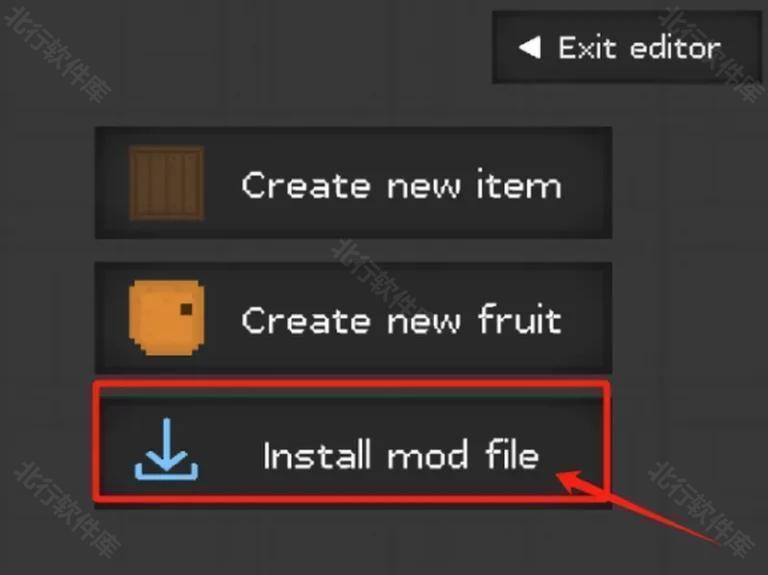
Task: Click the "Install mod file" text
Action: coord(401,455)
